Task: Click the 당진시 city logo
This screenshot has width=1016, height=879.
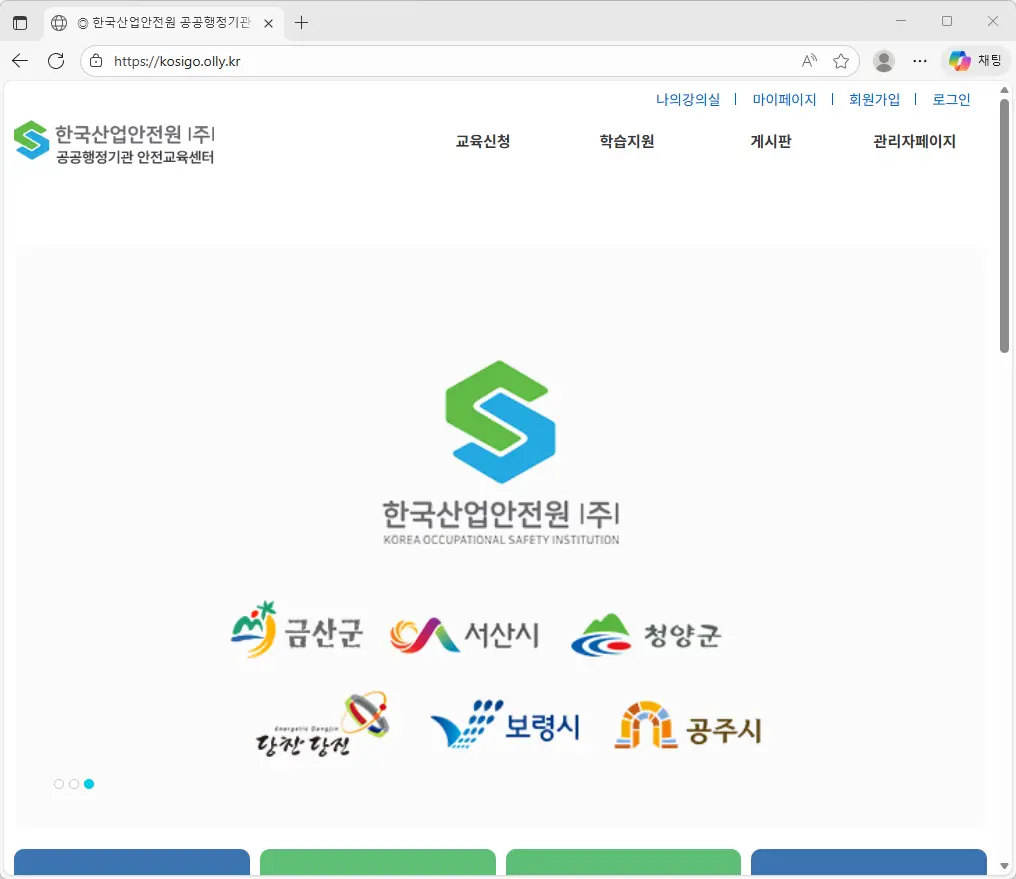Action: pos(320,723)
